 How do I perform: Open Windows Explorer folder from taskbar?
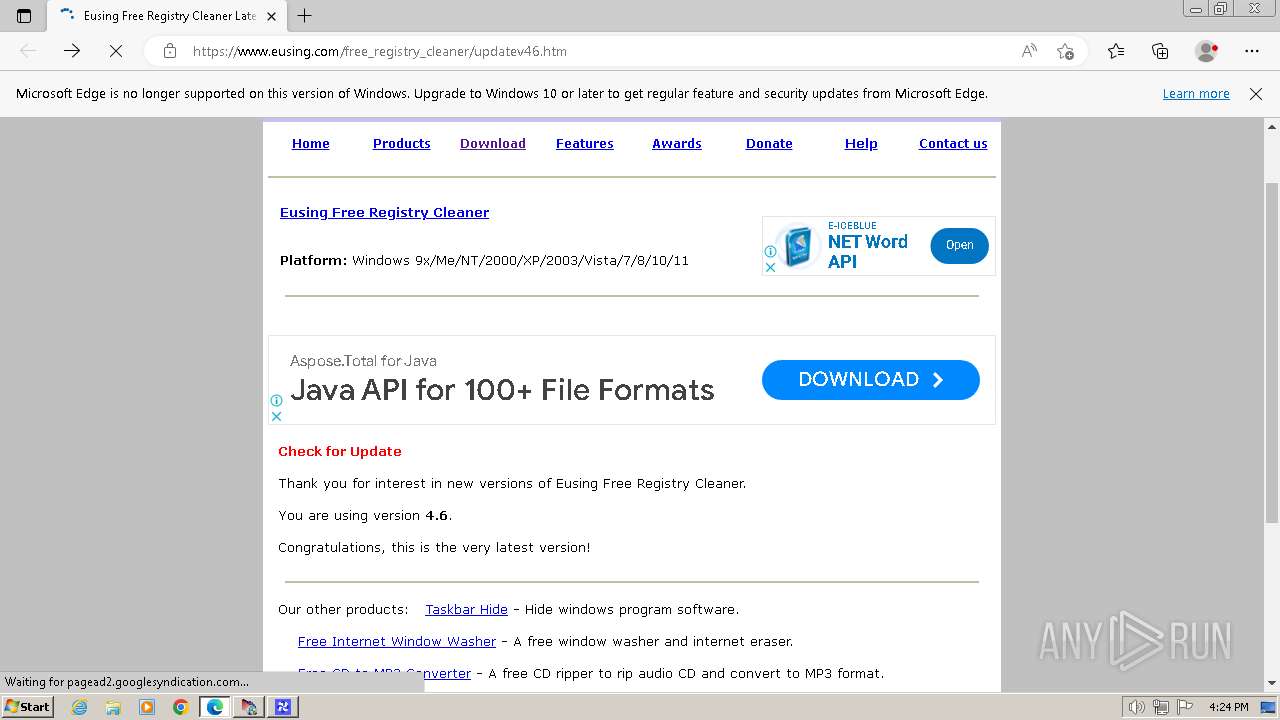pos(113,707)
